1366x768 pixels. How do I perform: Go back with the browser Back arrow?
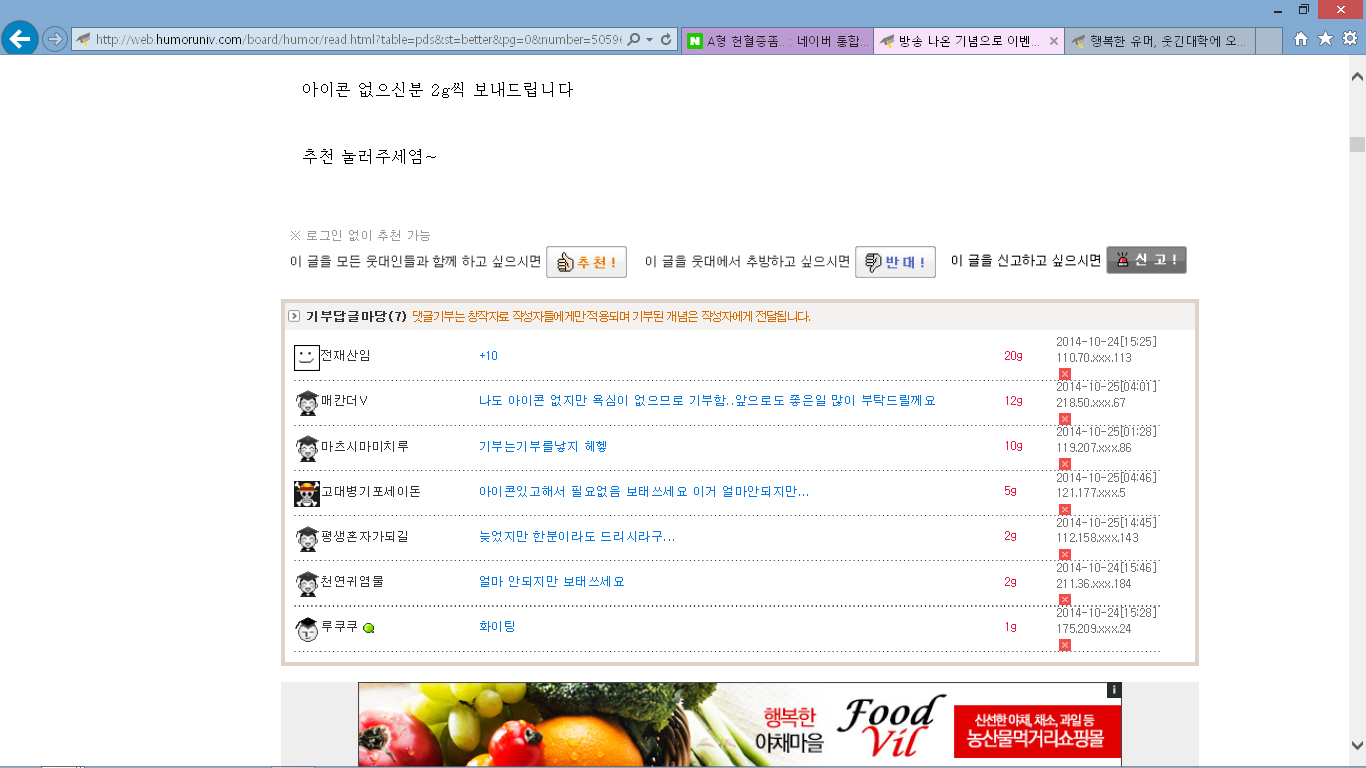pyautogui.click(x=19, y=39)
